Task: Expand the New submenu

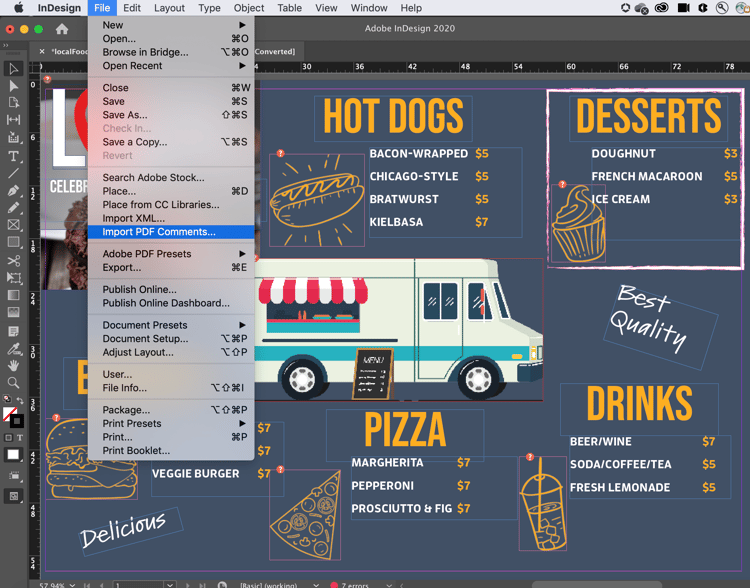Action: tap(171, 25)
